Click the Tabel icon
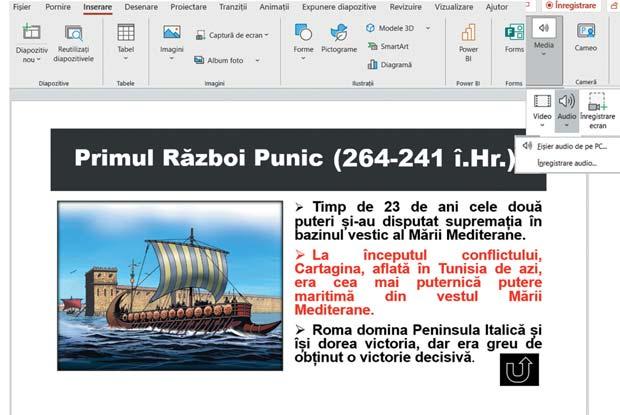 pos(126,32)
